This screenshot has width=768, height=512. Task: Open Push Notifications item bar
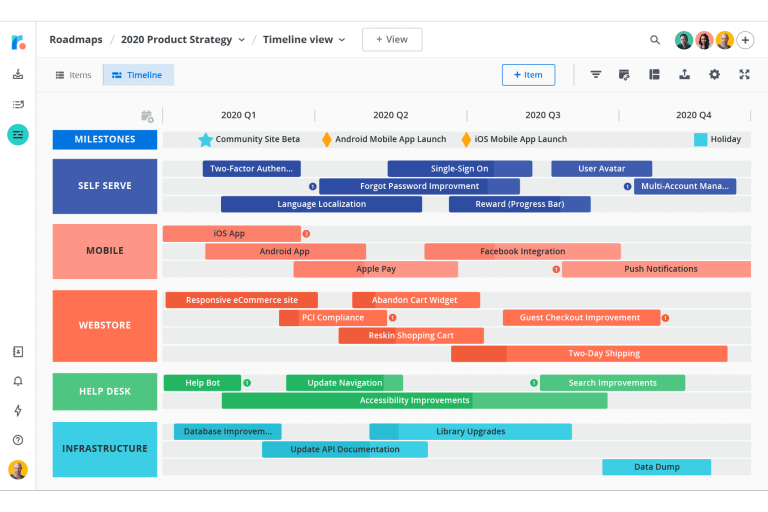pos(656,269)
